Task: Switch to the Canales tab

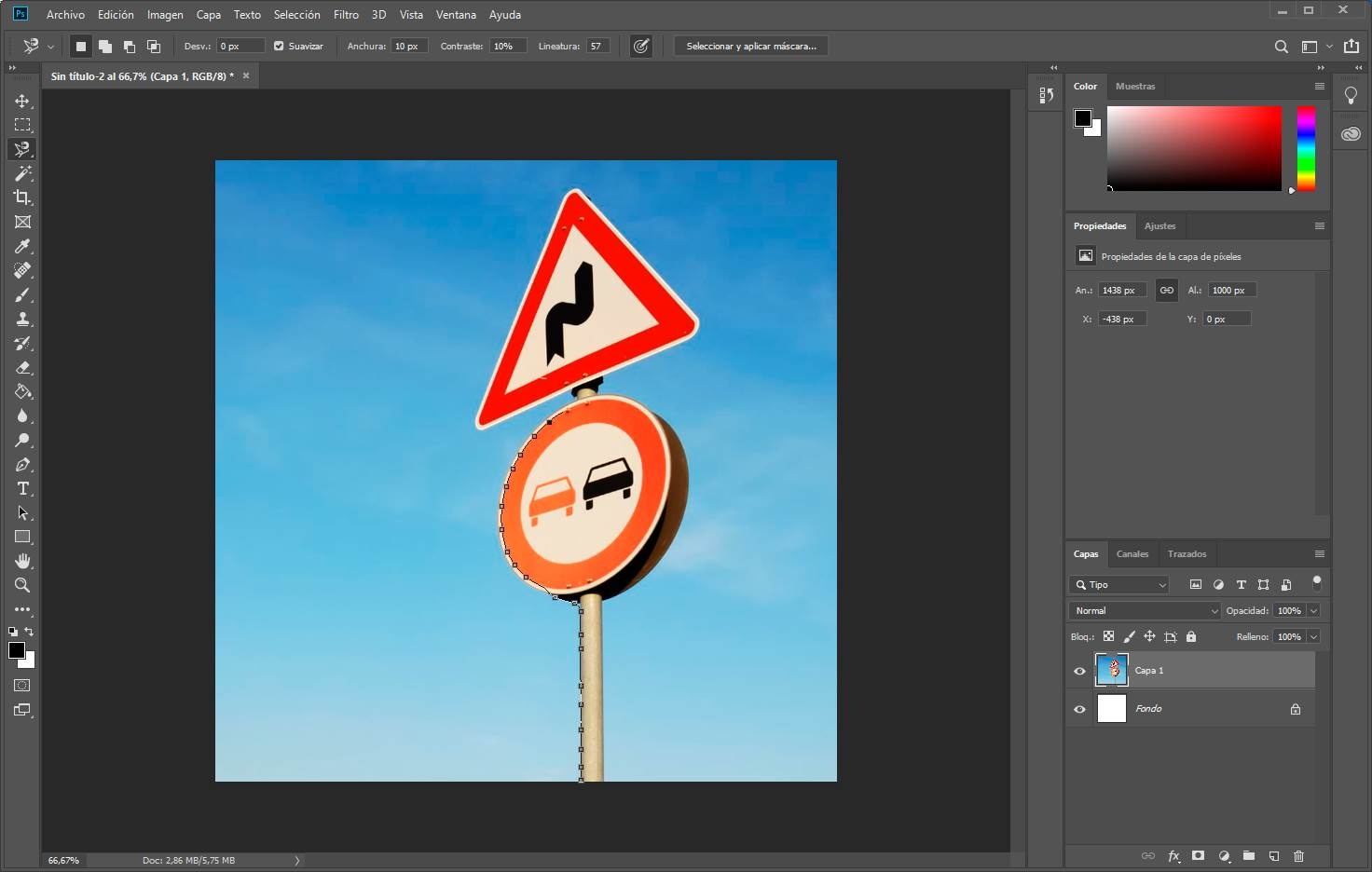Action: (1132, 554)
